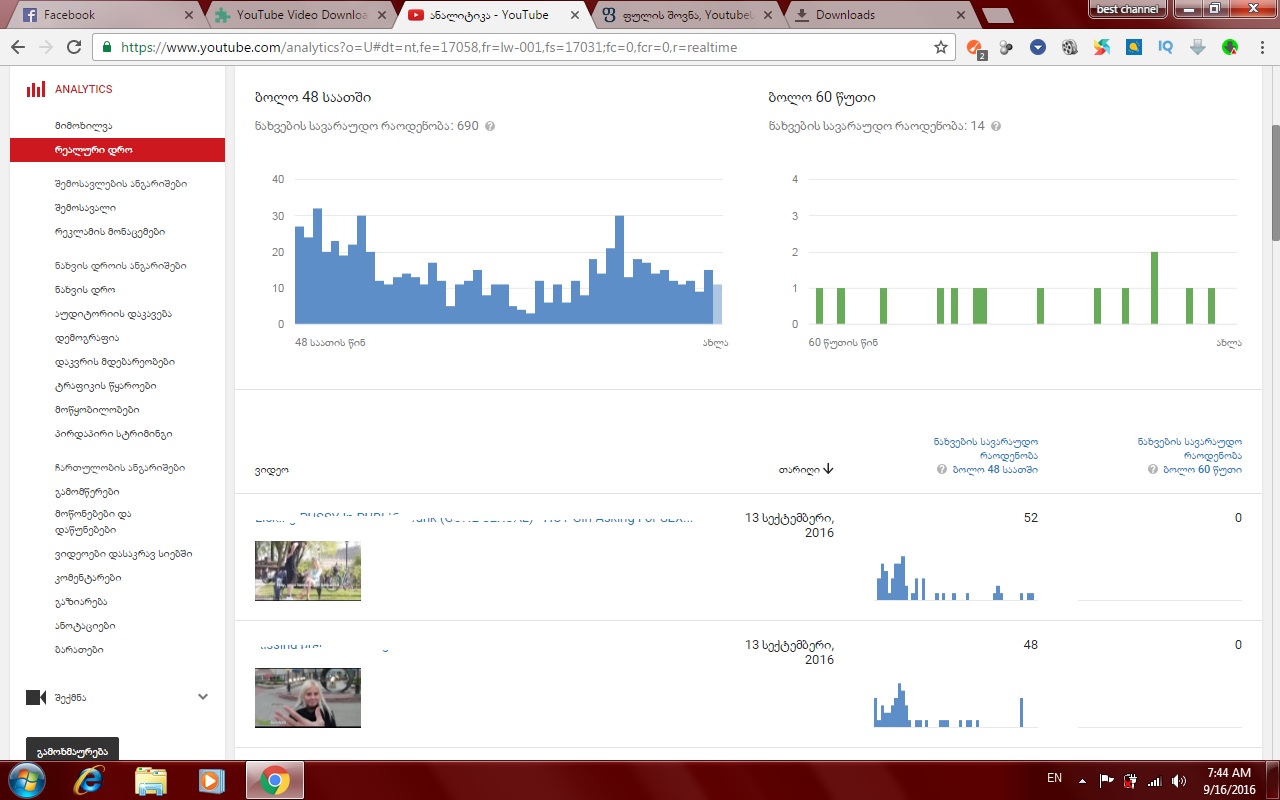
Task: Open the IQ extension icon
Action: (1166, 47)
